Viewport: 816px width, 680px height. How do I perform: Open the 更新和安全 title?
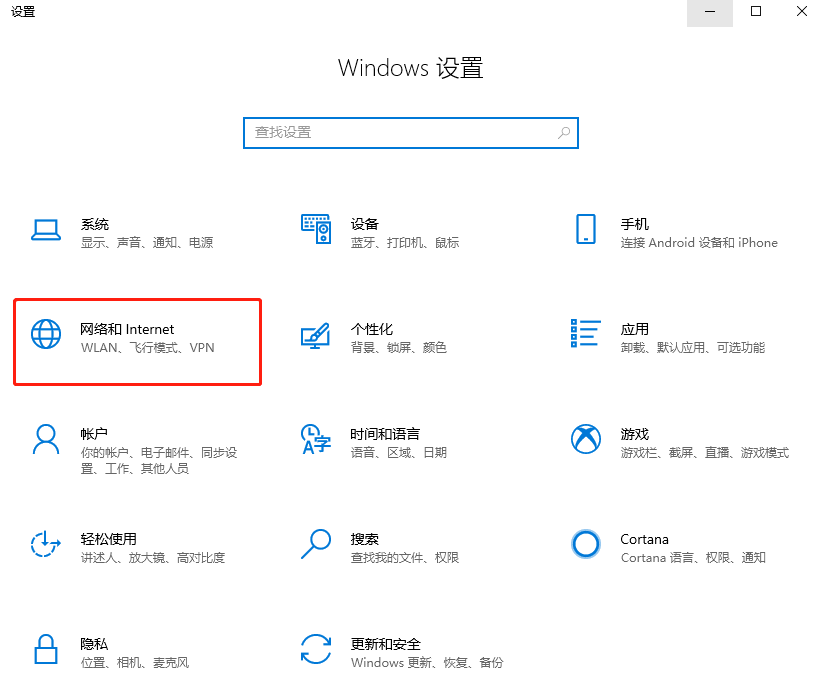[386, 644]
